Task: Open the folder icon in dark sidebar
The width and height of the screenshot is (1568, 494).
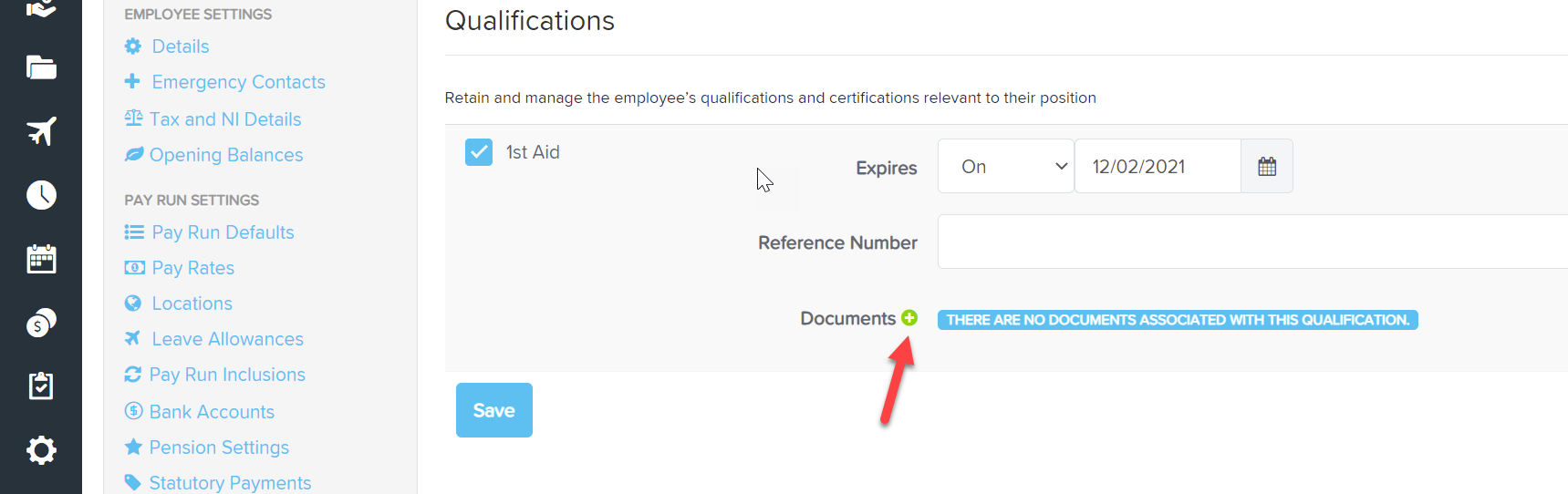Action: [41, 67]
